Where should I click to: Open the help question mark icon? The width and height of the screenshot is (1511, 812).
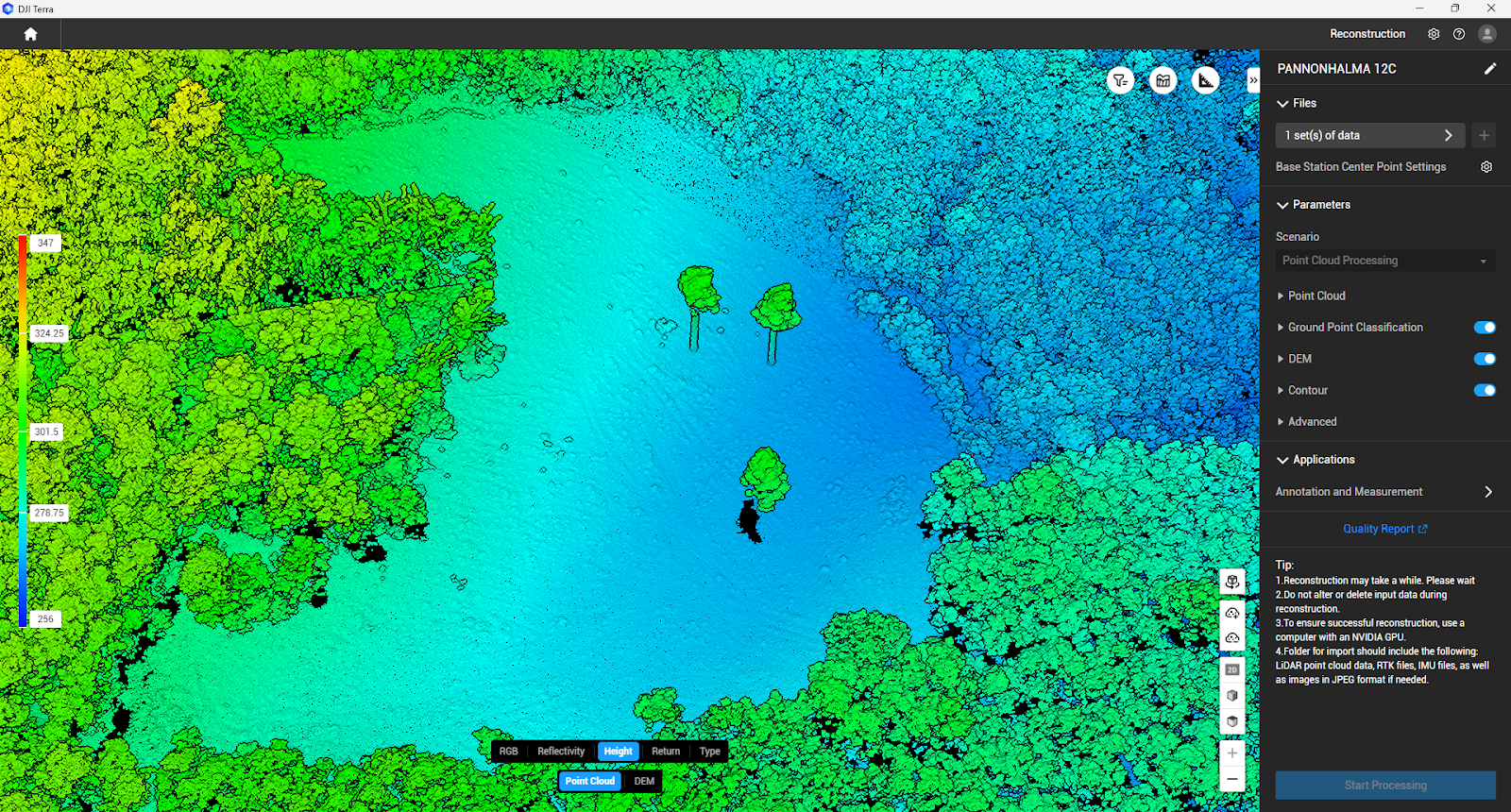pos(1459,34)
